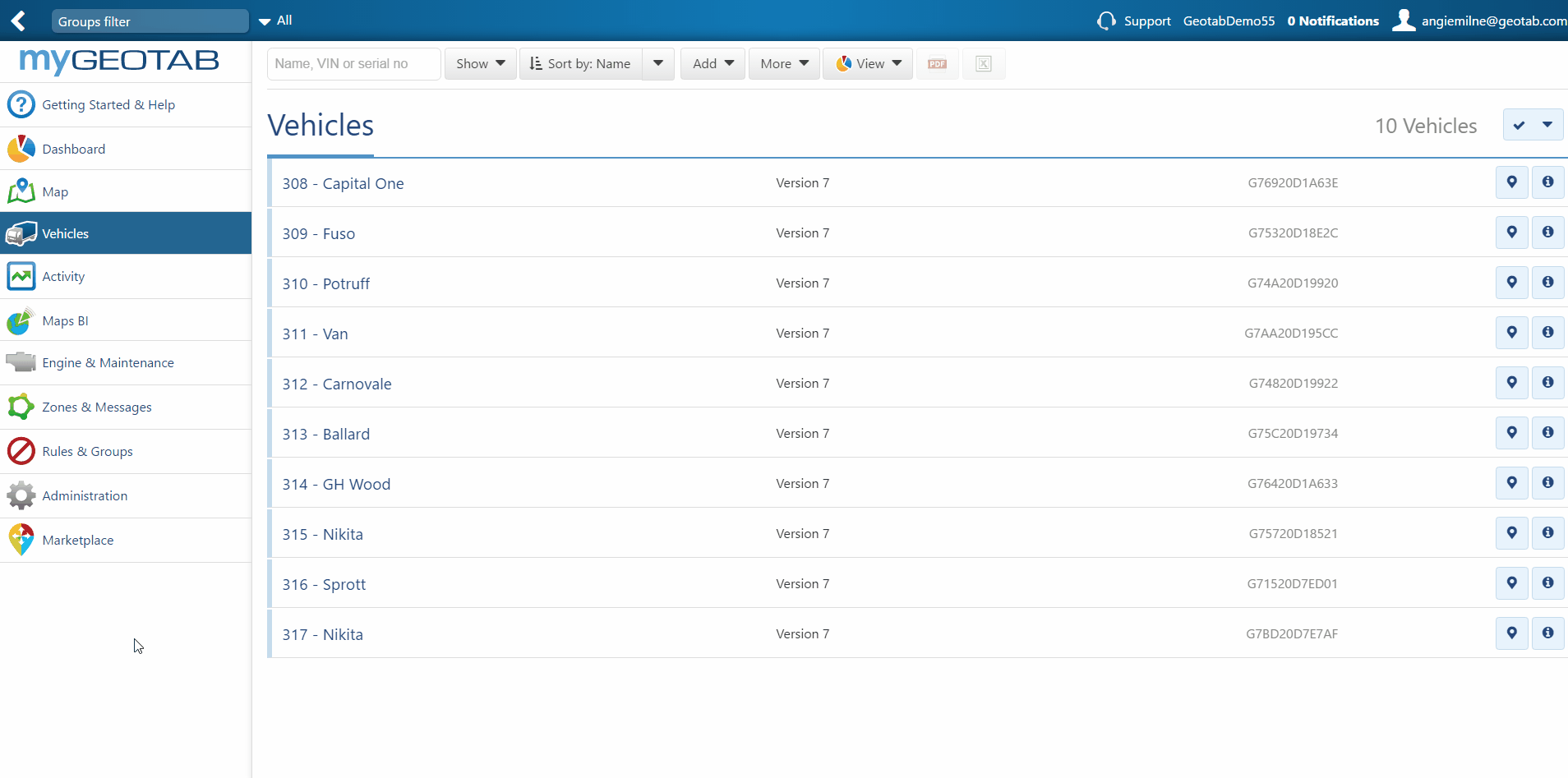Show 311 - Van on map

point(1512,333)
